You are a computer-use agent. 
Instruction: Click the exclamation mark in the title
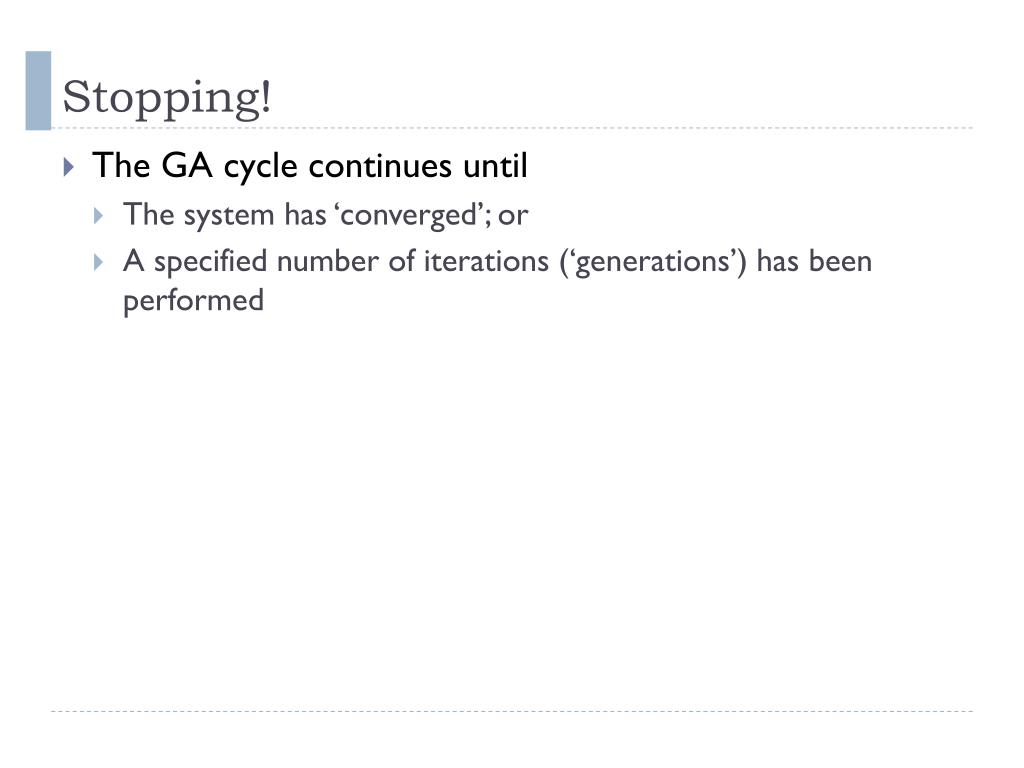pos(264,96)
